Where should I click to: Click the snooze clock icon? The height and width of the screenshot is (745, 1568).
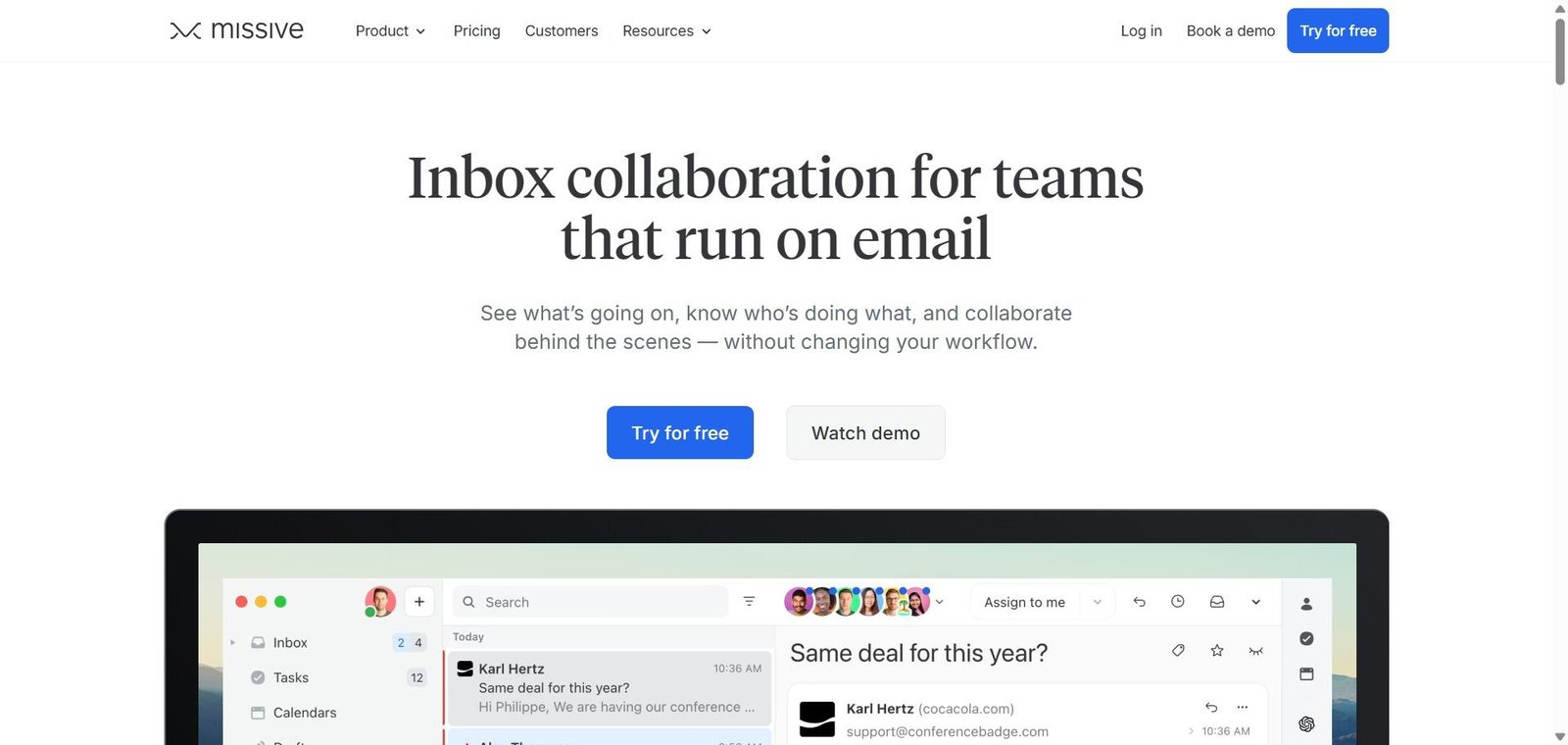1178,602
